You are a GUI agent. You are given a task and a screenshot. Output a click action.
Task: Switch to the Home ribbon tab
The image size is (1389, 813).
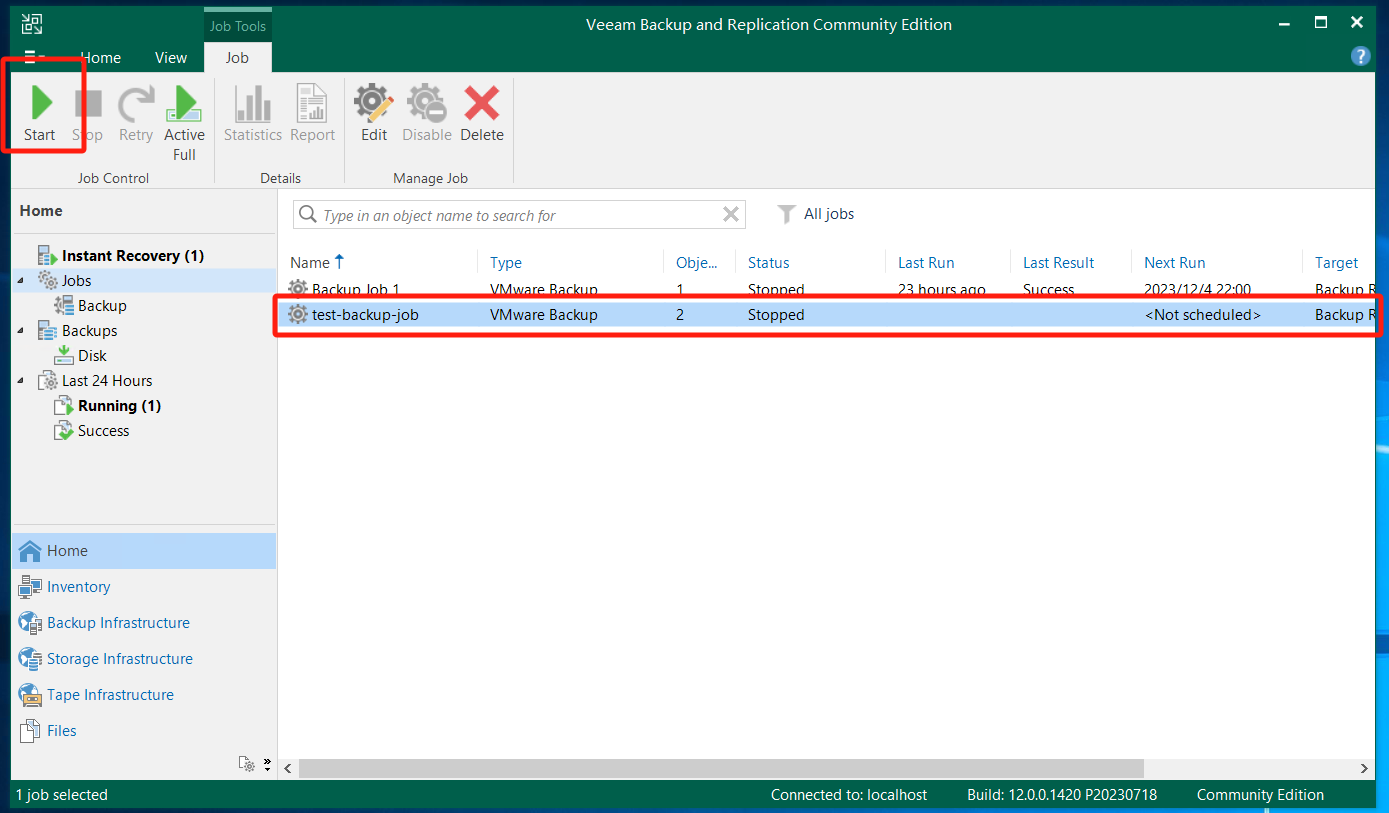(100, 57)
